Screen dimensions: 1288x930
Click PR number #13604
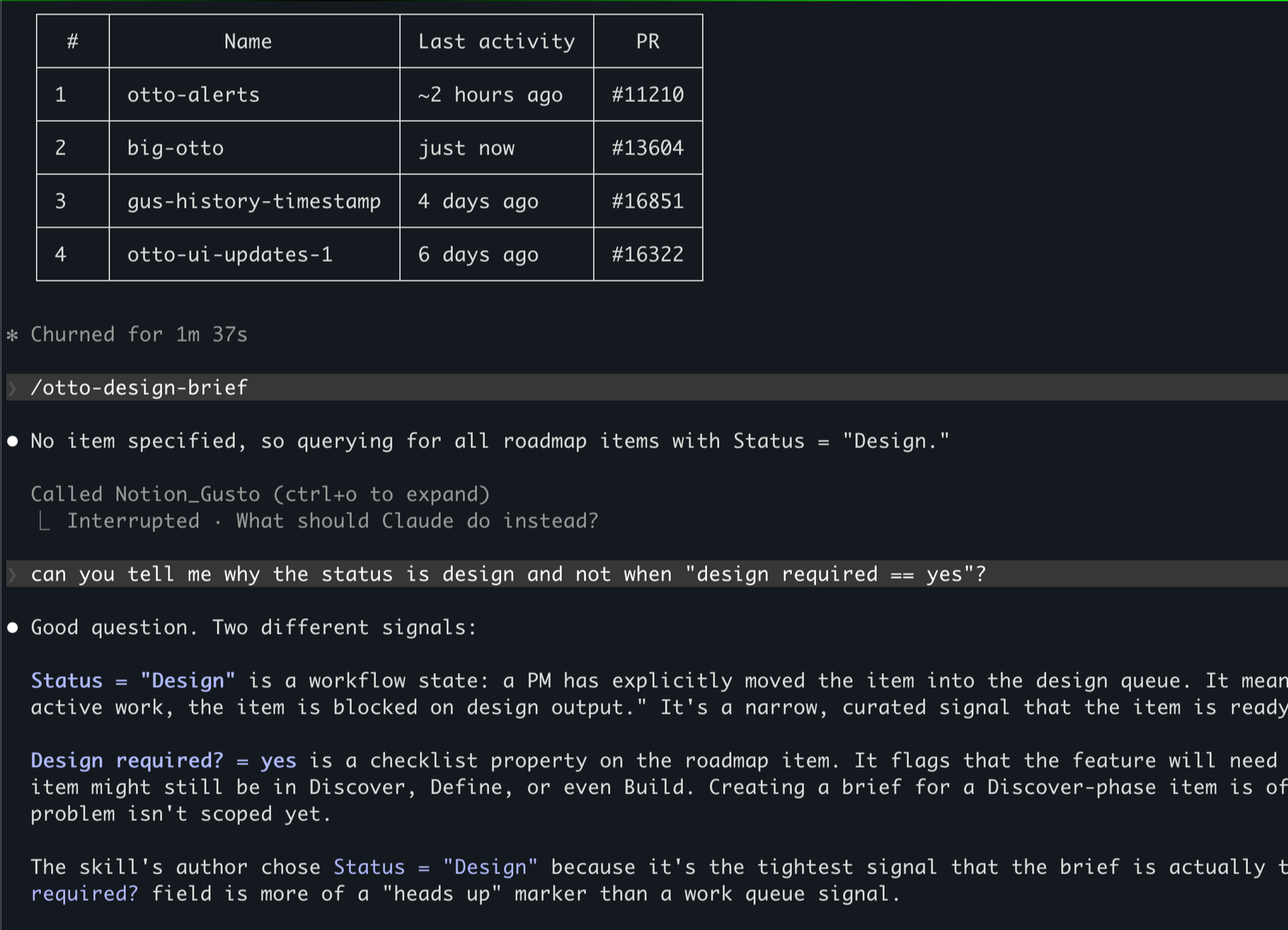tap(648, 148)
